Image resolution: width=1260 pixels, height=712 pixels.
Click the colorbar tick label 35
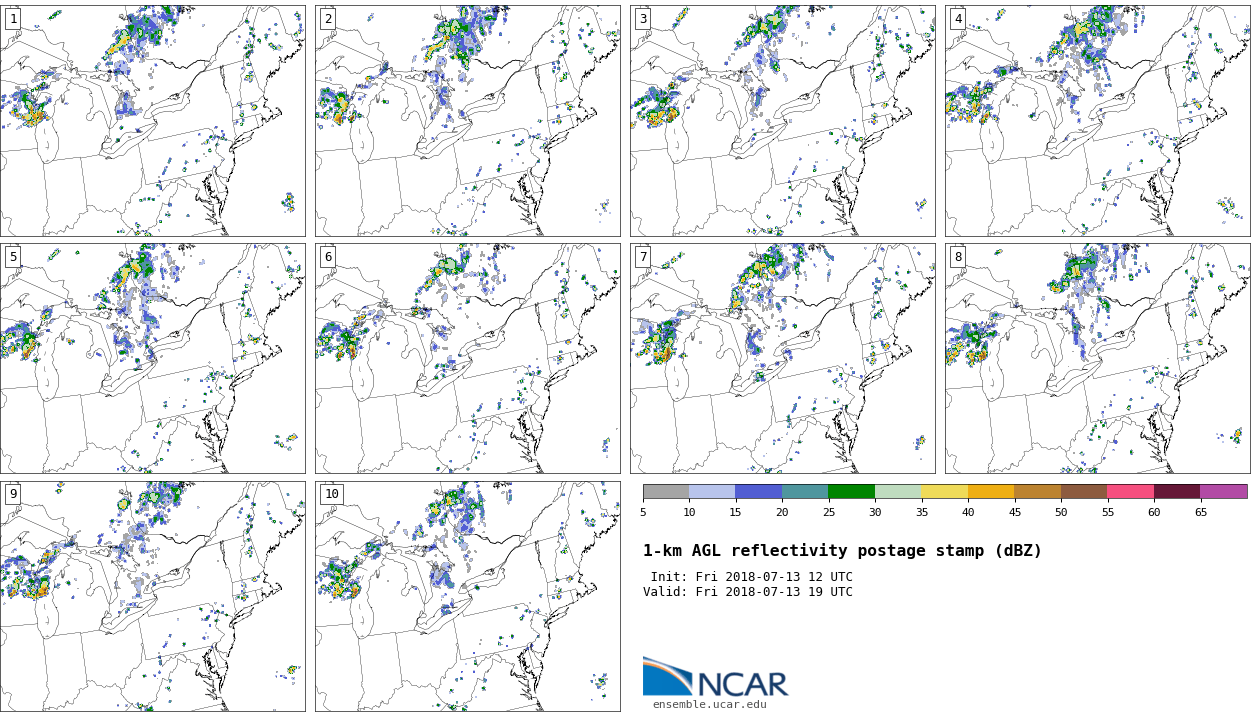click(x=921, y=512)
